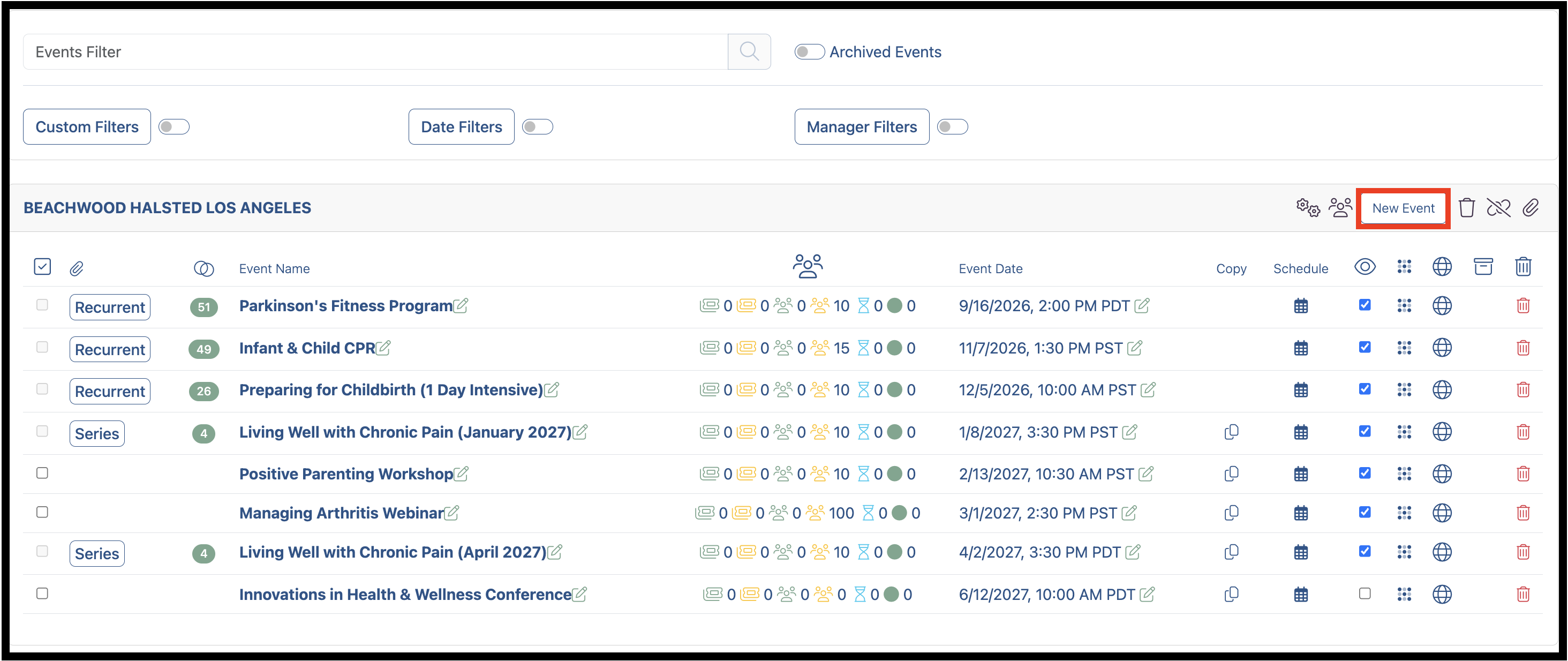Enable the Custom Filters toggle
This screenshot has width=1568, height=661.
tap(174, 126)
